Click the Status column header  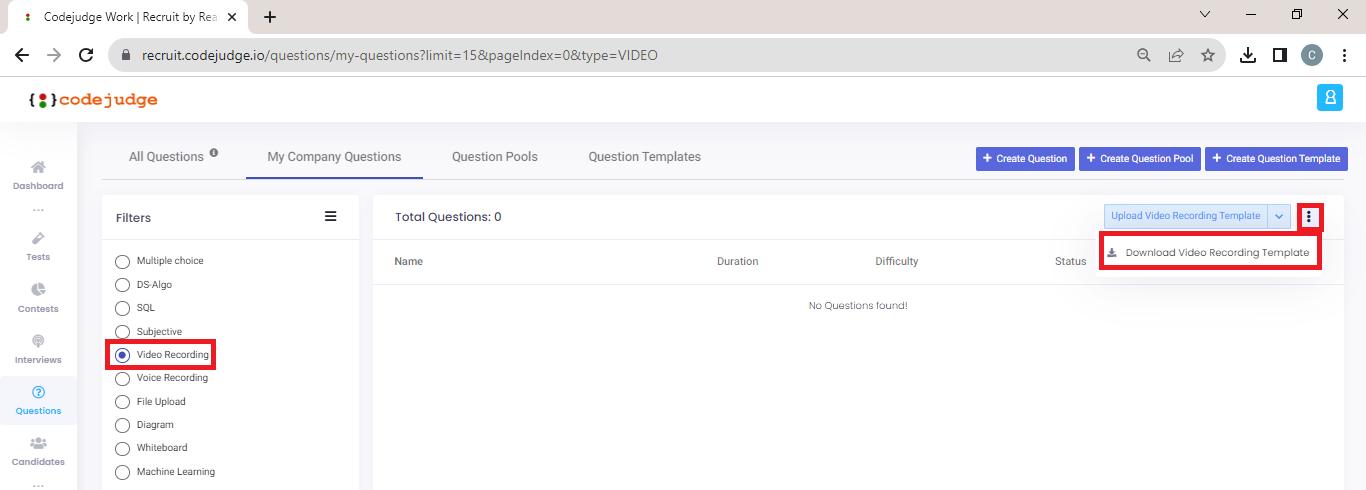coord(1070,261)
